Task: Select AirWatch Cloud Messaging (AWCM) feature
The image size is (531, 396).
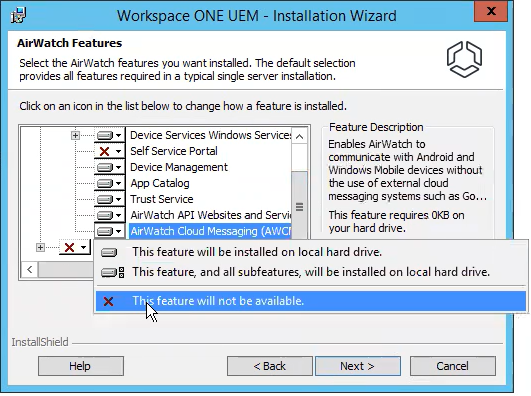Action: click(210, 231)
